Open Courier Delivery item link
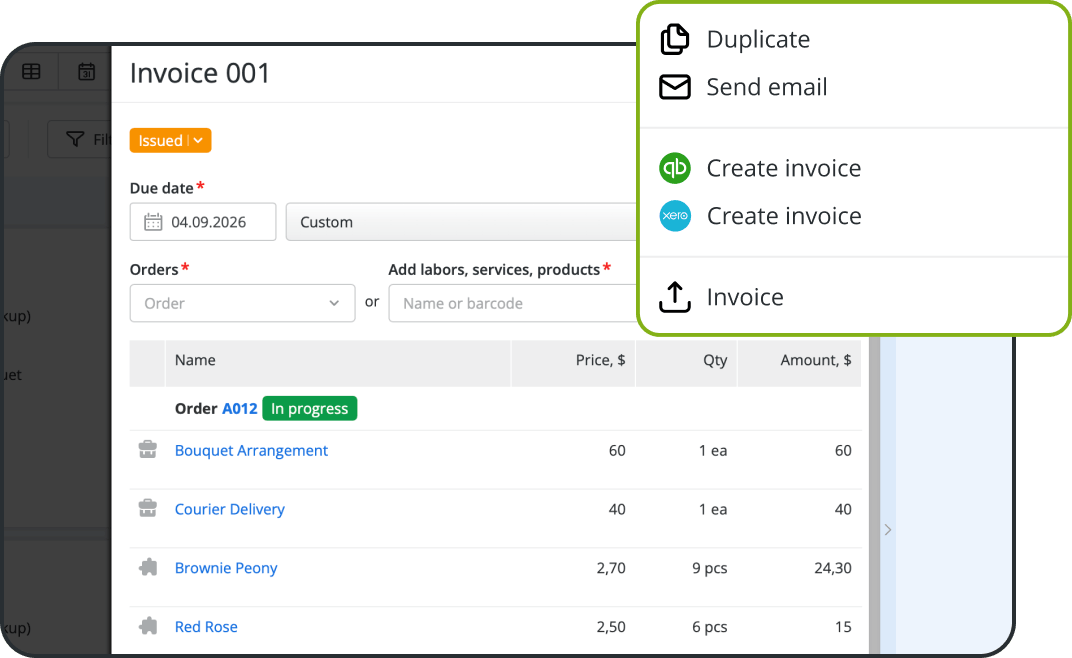Image resolution: width=1072 pixels, height=658 pixels. pyautogui.click(x=230, y=509)
